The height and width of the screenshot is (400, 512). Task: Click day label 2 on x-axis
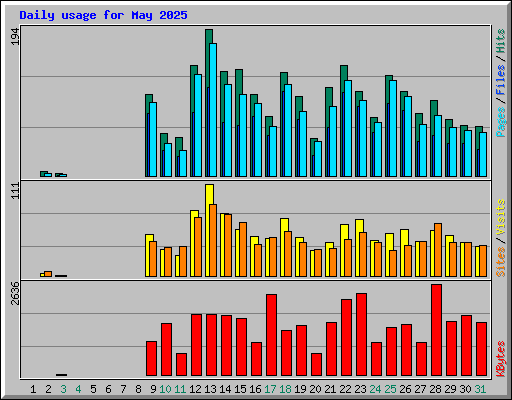pos(48,389)
